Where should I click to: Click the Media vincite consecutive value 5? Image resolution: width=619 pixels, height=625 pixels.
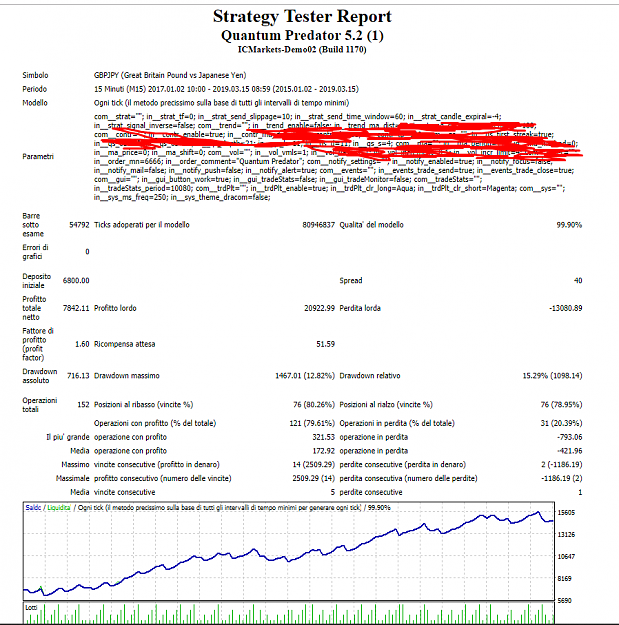point(332,492)
